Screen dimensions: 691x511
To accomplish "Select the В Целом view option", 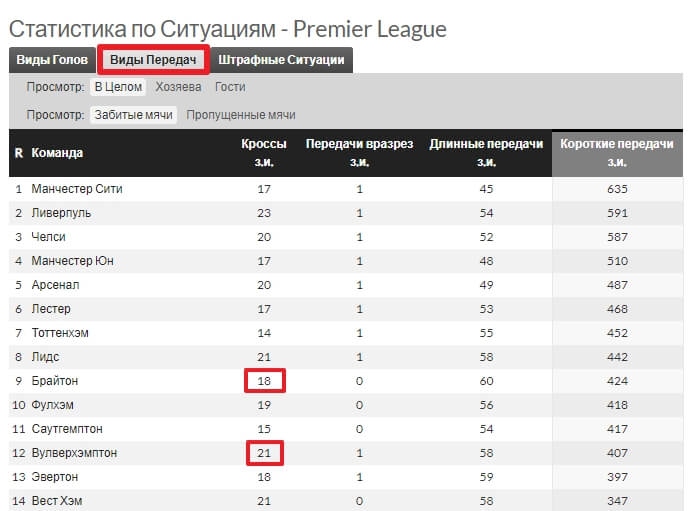I will (x=118, y=87).
